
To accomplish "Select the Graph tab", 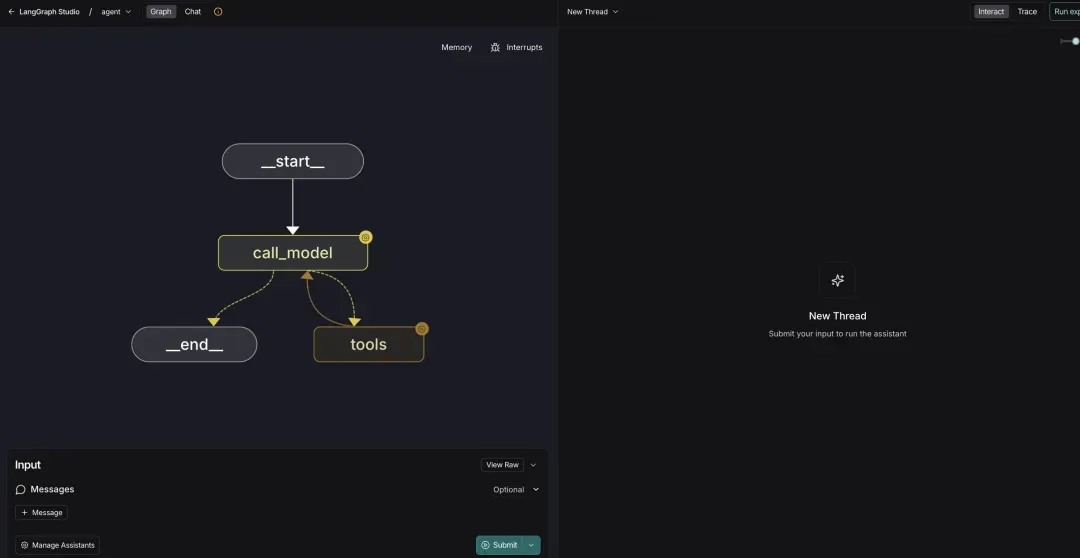I will [160, 12].
